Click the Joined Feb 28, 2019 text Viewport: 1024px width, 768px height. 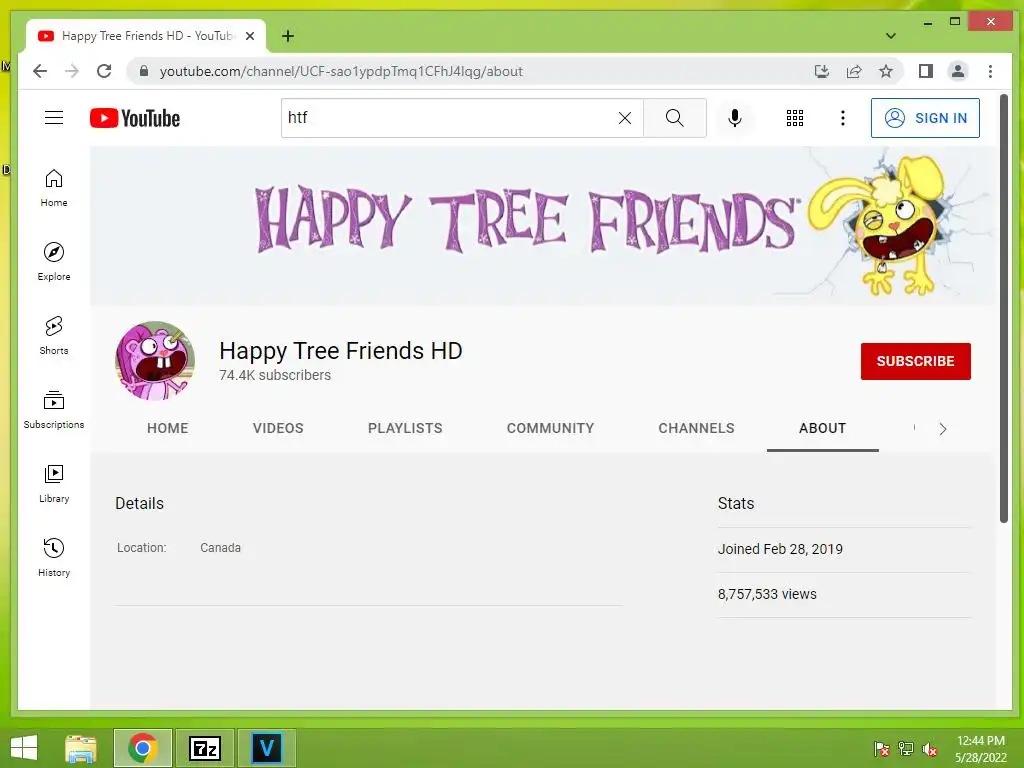780,549
